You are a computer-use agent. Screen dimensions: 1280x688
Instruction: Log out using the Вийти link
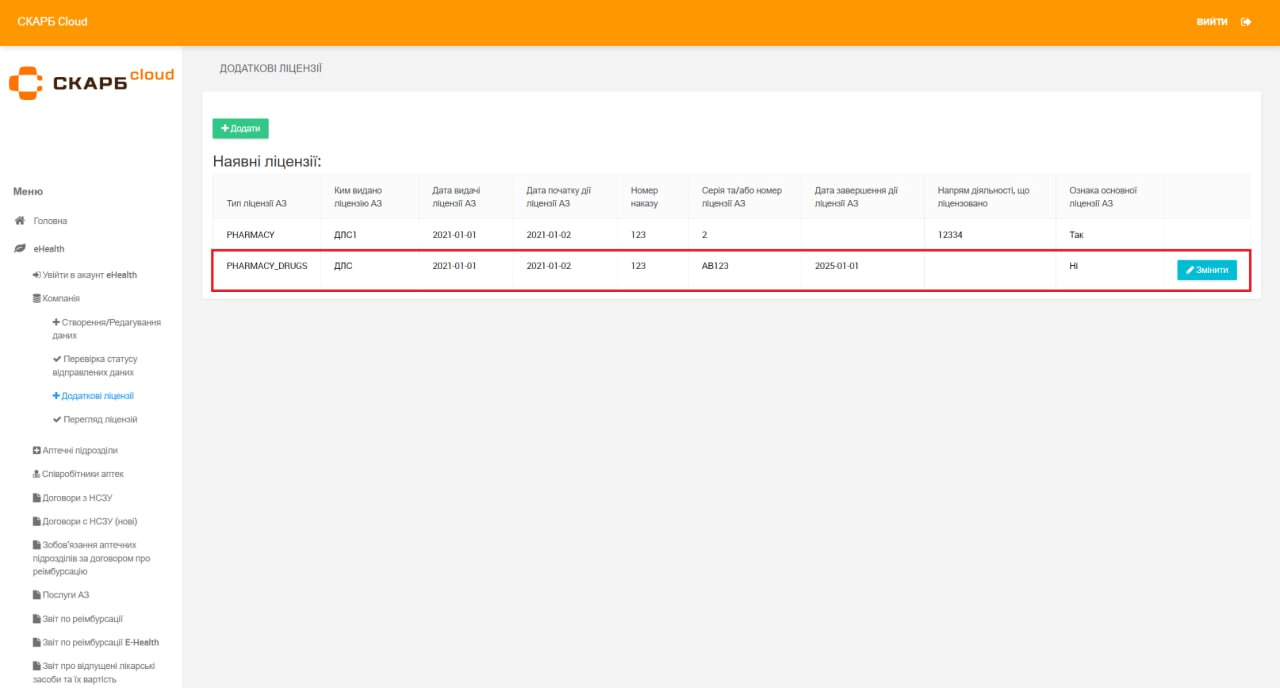click(1212, 22)
